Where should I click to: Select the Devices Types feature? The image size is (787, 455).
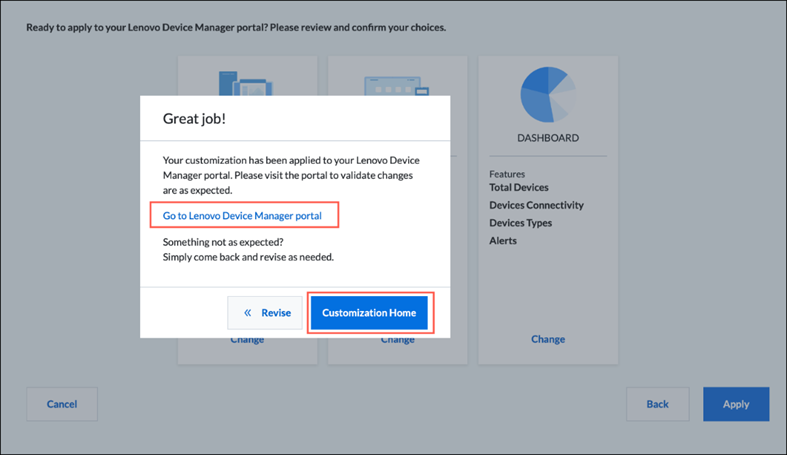click(520, 223)
